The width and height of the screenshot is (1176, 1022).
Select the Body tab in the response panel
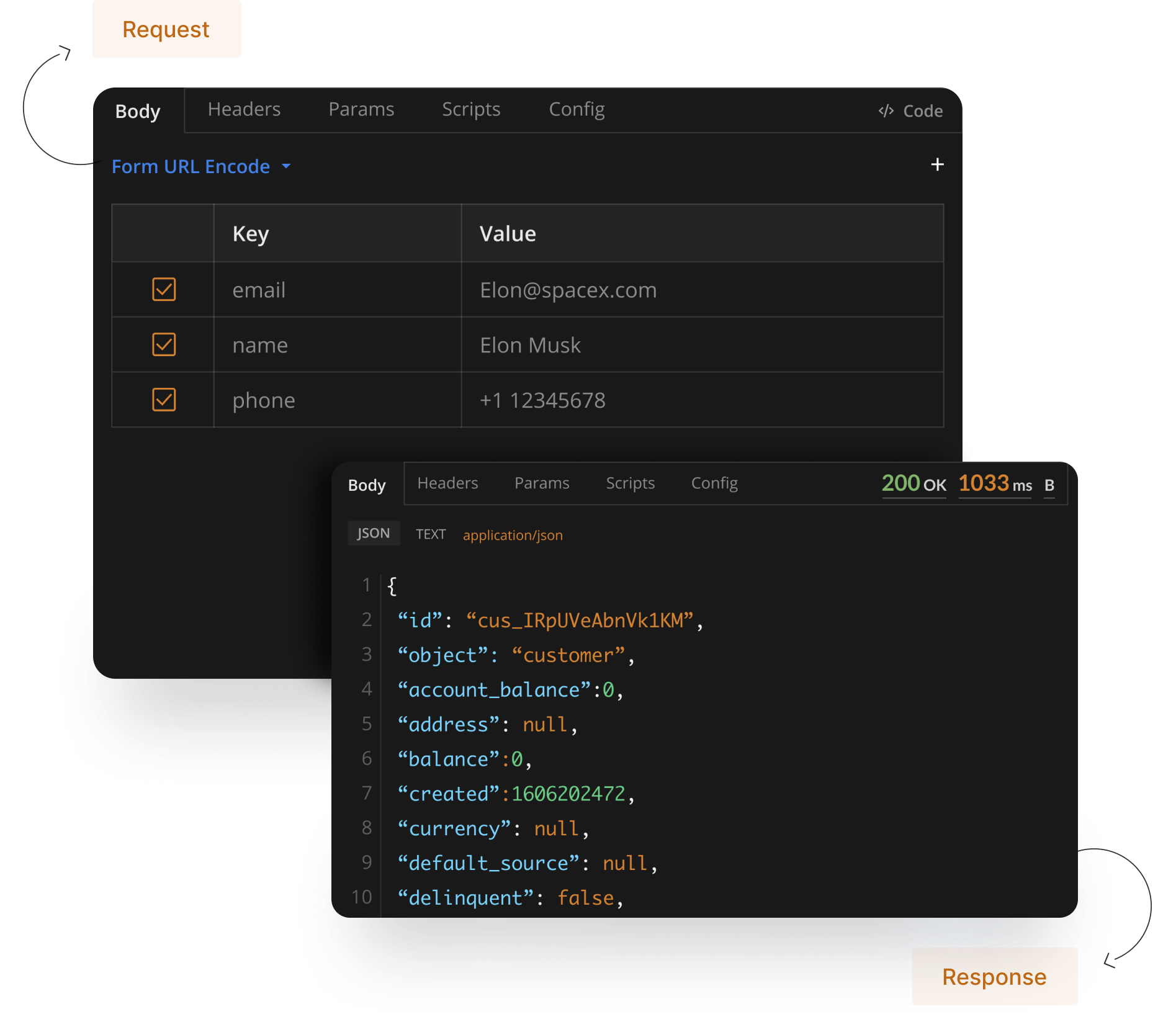click(x=366, y=485)
